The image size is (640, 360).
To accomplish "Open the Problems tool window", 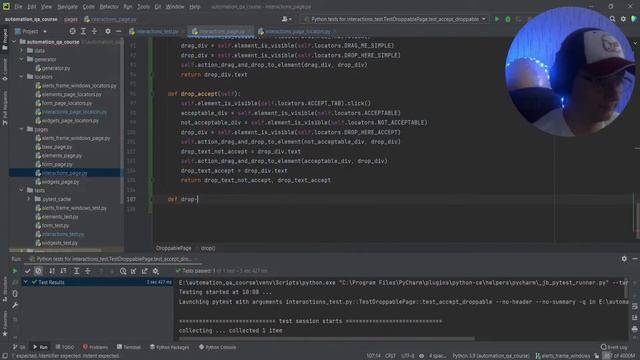I will click(x=95, y=347).
